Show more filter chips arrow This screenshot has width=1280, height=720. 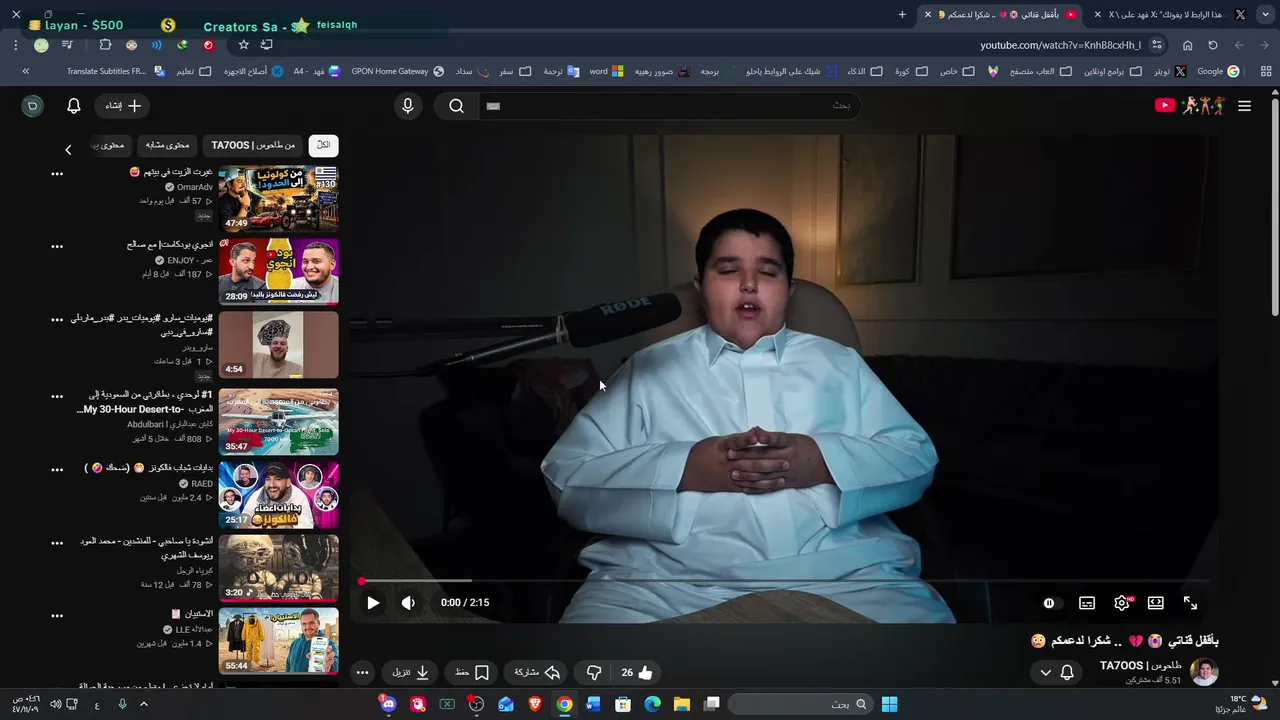(68, 150)
